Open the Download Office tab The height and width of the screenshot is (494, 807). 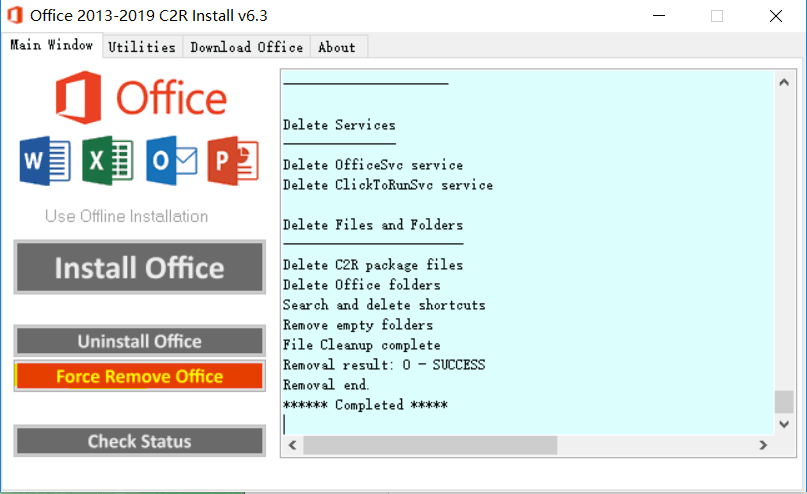[x=247, y=47]
